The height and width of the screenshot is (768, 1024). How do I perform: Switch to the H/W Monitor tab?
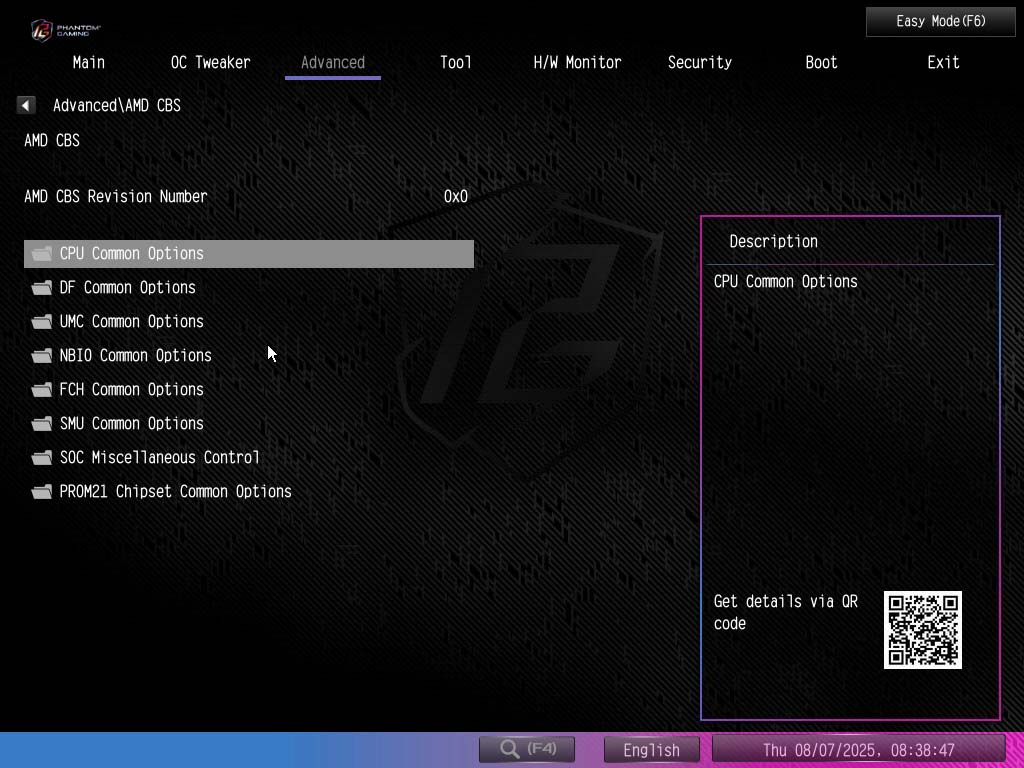click(x=577, y=62)
